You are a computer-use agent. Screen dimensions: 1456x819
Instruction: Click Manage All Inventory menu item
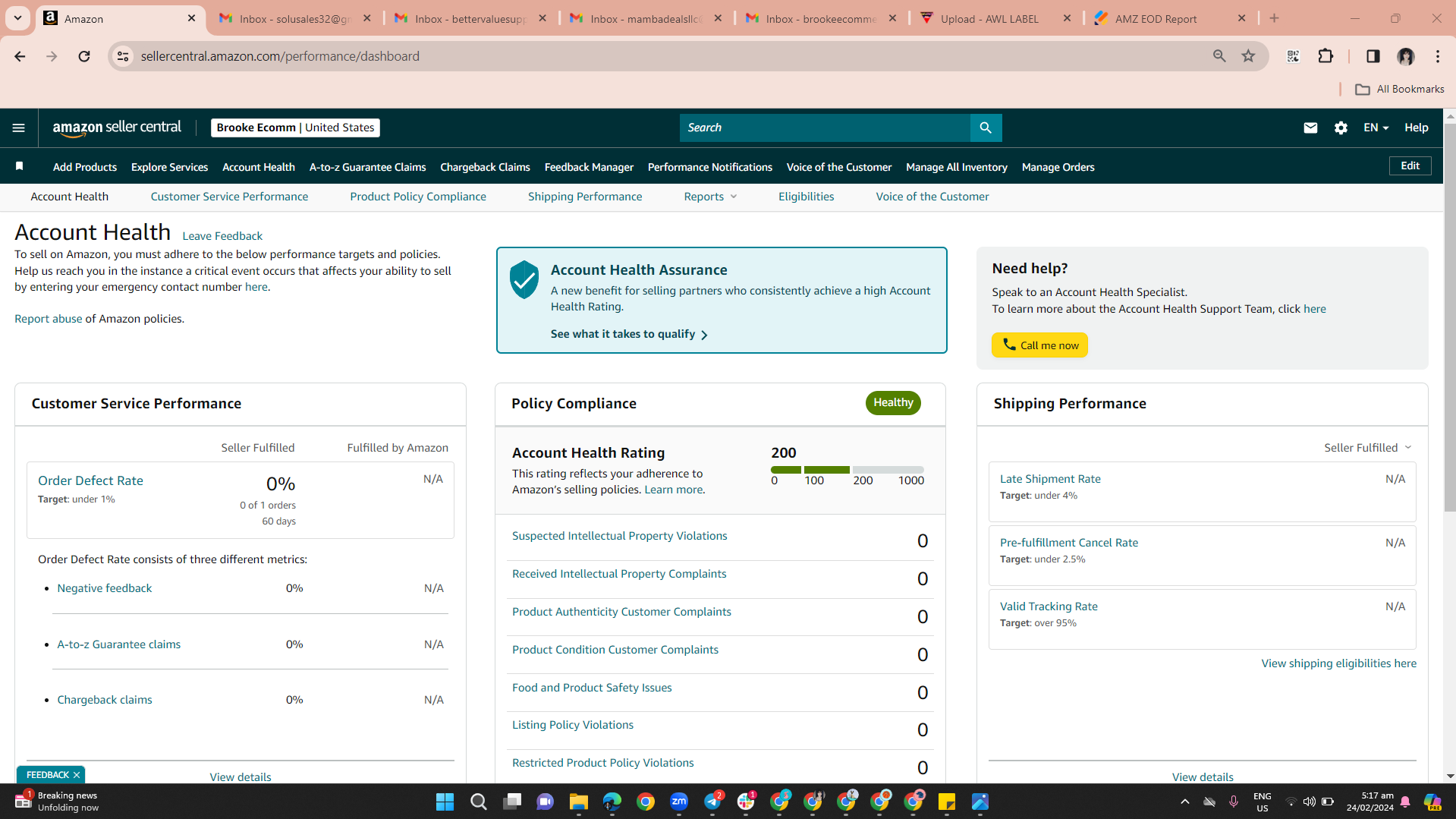pyautogui.click(x=957, y=167)
